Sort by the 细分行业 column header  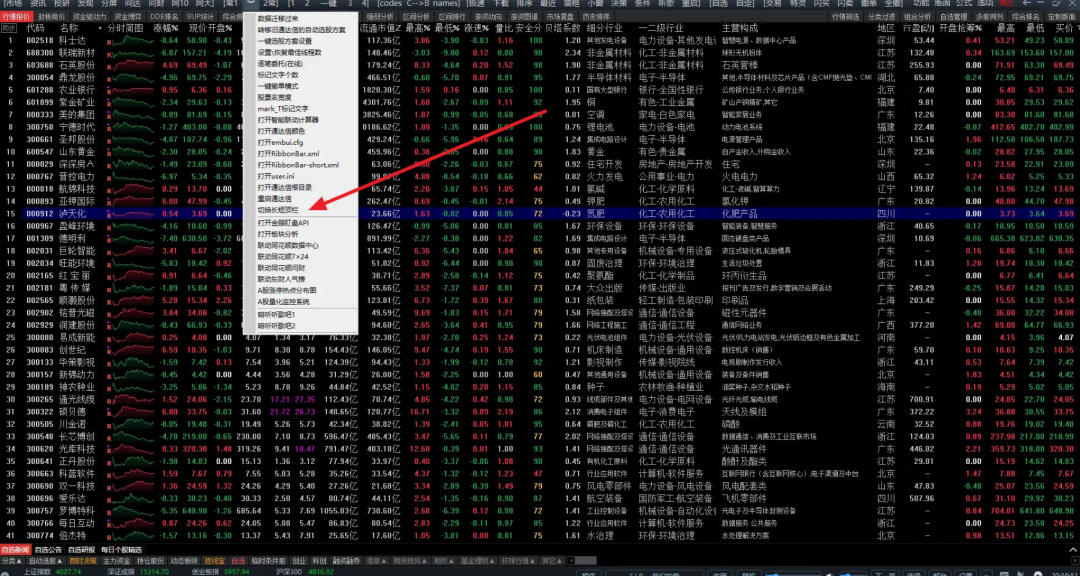pyautogui.click(x=605, y=29)
